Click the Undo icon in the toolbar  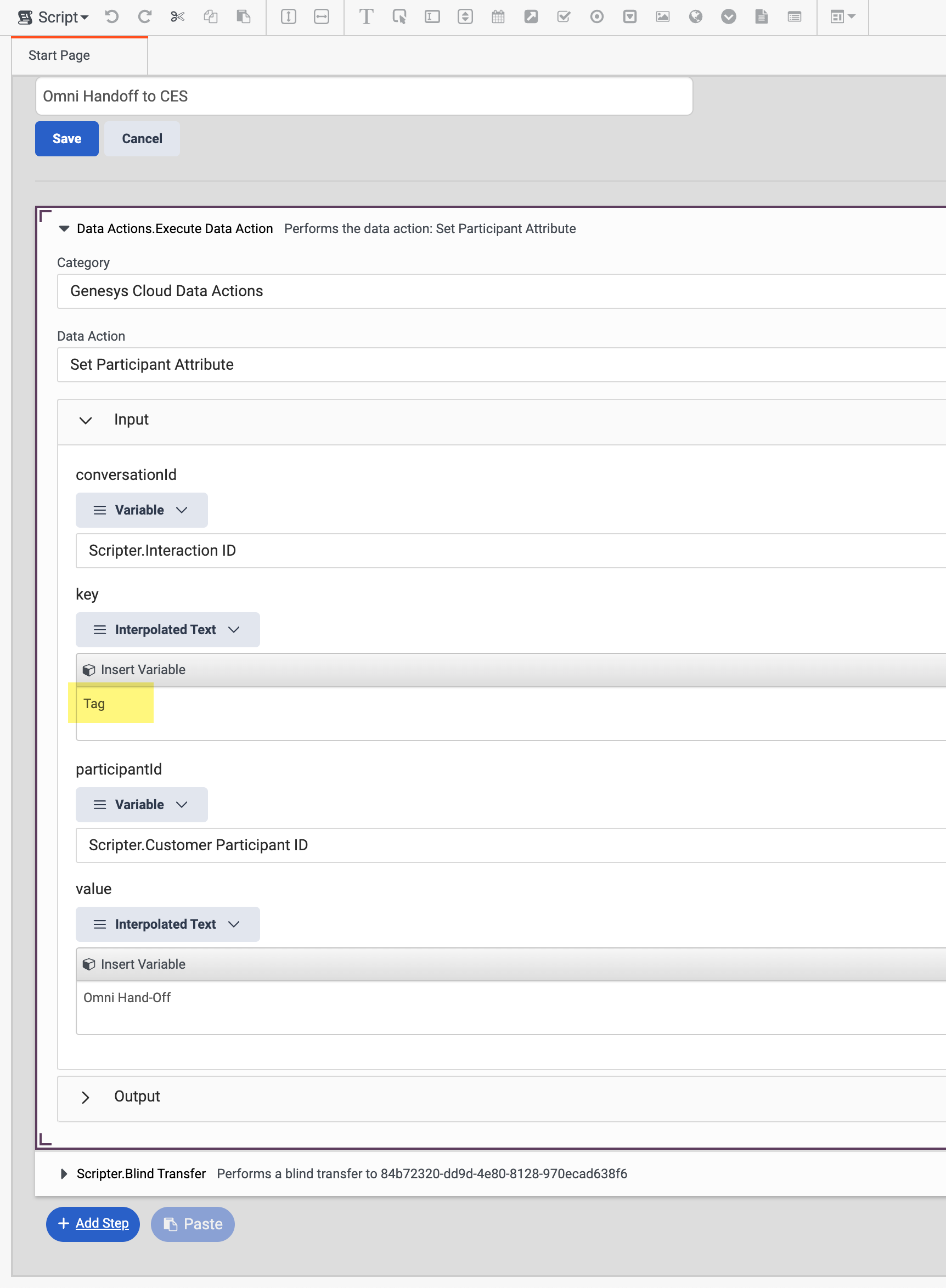111,16
